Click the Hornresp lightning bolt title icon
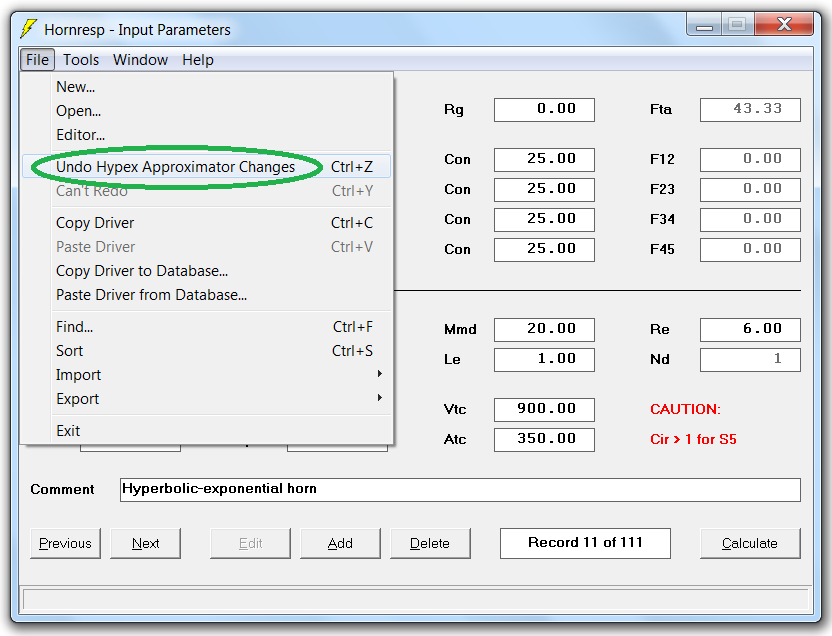Screen dimensions: 832x636 pos(29,29)
